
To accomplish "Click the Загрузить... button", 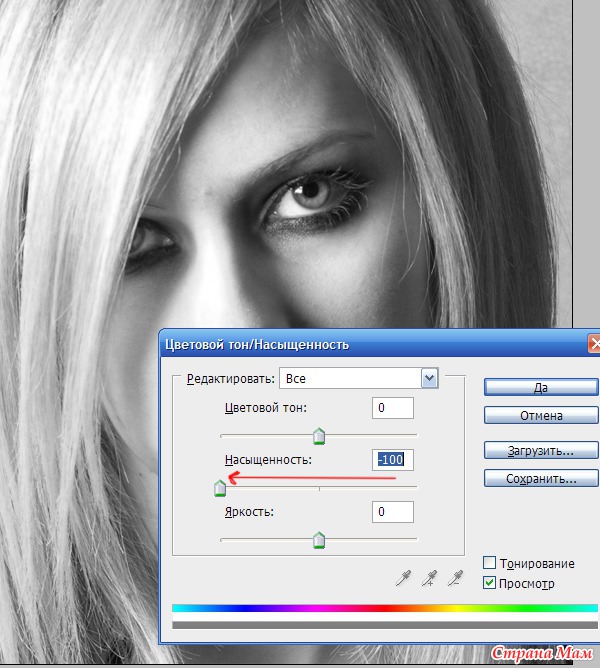I will (541, 450).
